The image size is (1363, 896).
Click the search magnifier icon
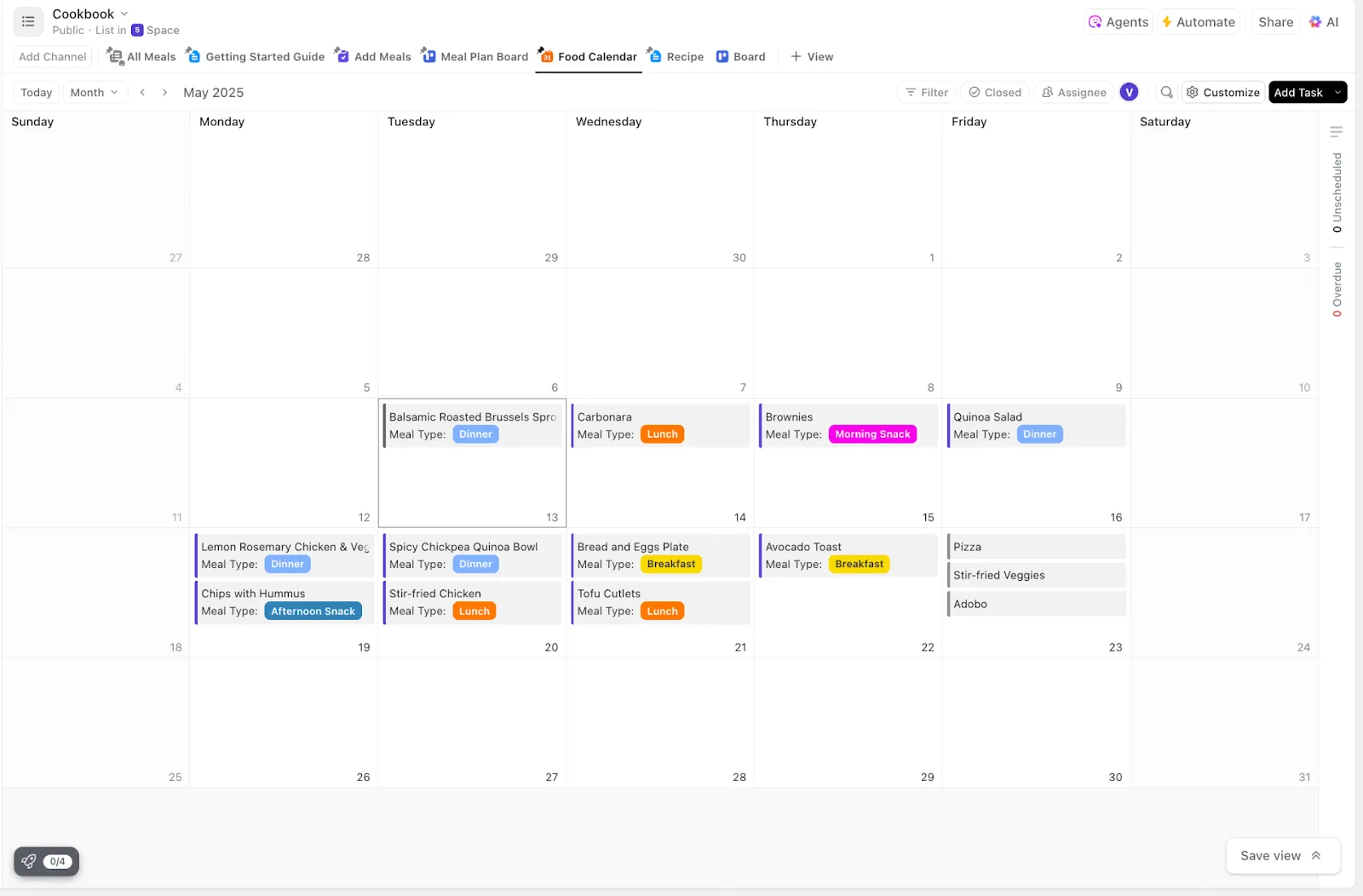[1166, 92]
